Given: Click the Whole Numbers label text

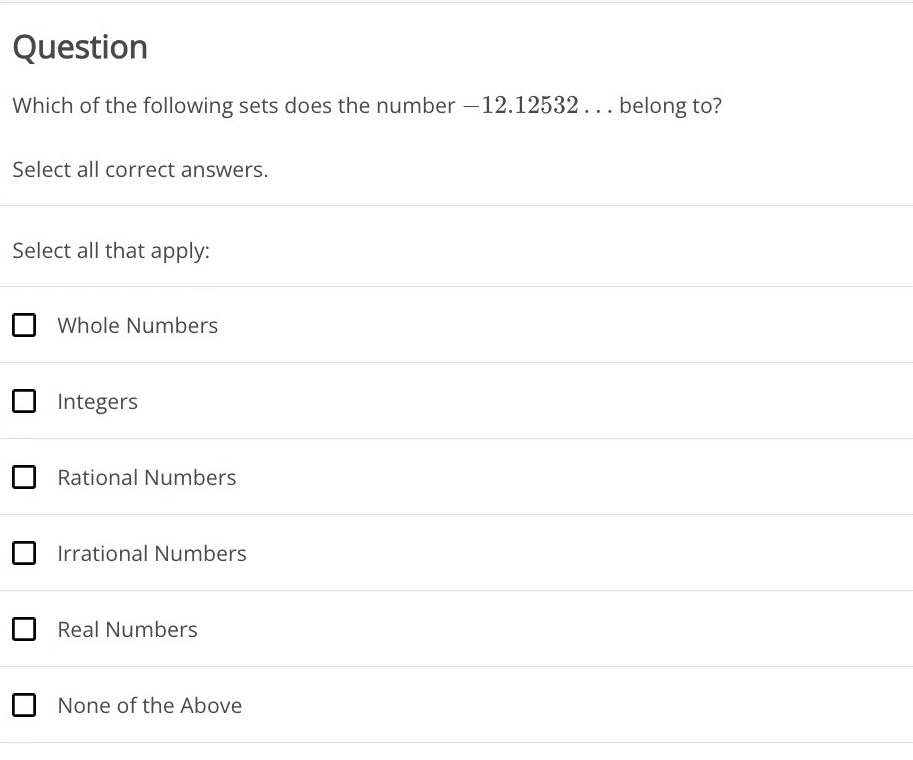Looking at the screenshot, I should [x=137, y=325].
